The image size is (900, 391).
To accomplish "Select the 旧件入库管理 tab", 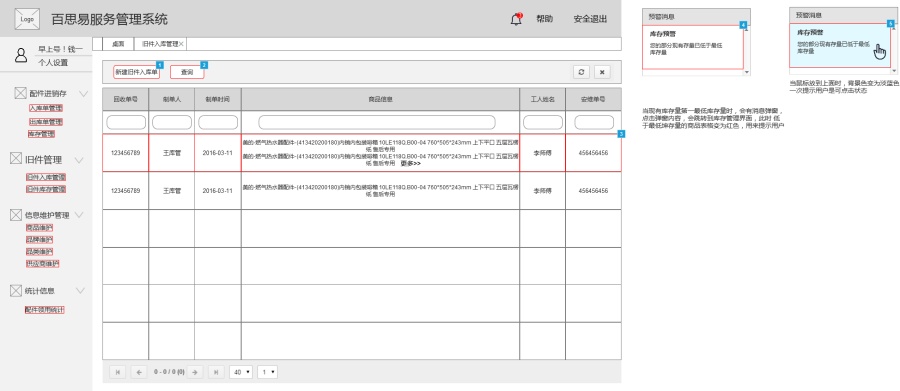I will coord(160,44).
